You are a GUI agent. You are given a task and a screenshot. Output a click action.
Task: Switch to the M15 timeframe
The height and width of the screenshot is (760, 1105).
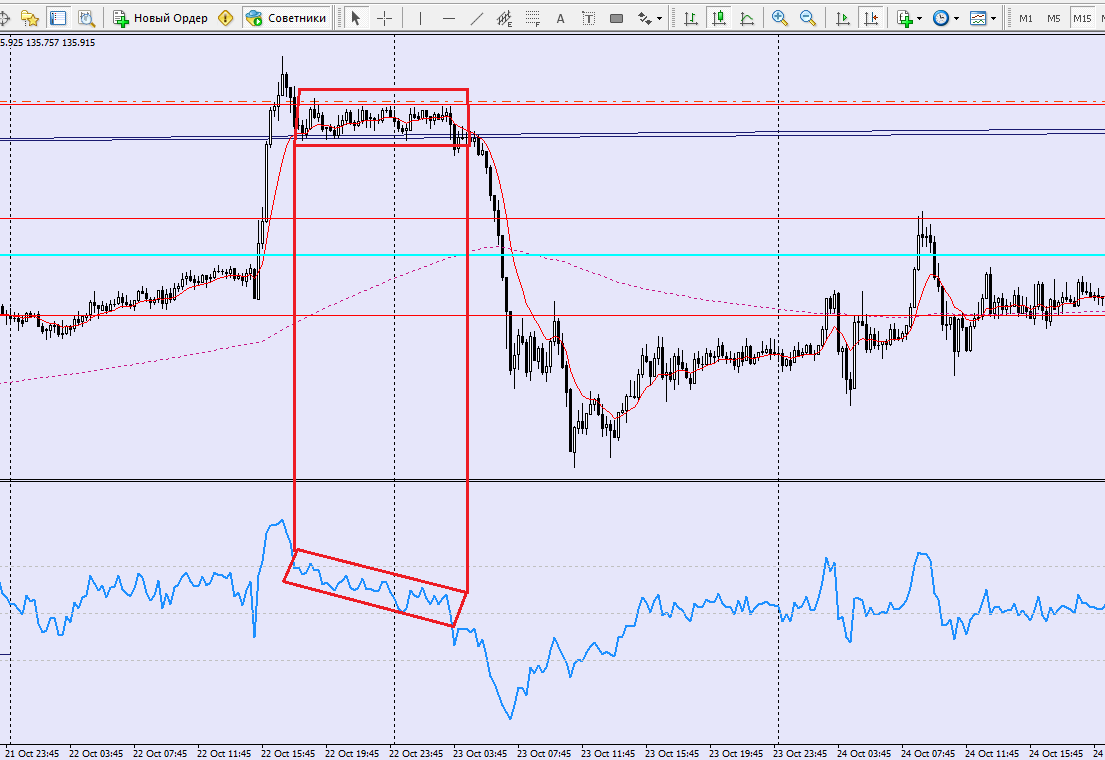(1082, 18)
